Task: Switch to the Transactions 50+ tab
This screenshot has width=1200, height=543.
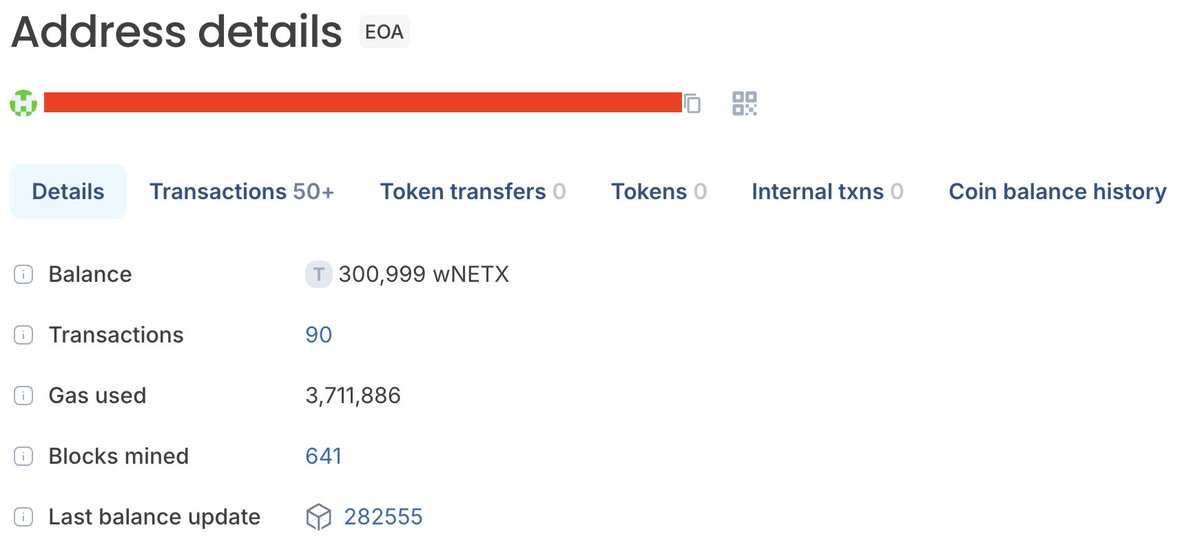Action: [242, 191]
